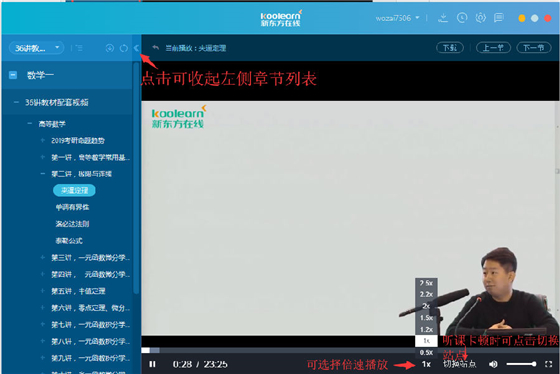
Task: Collapse the 高等数学 tree node
Action: pyautogui.click(x=30, y=124)
